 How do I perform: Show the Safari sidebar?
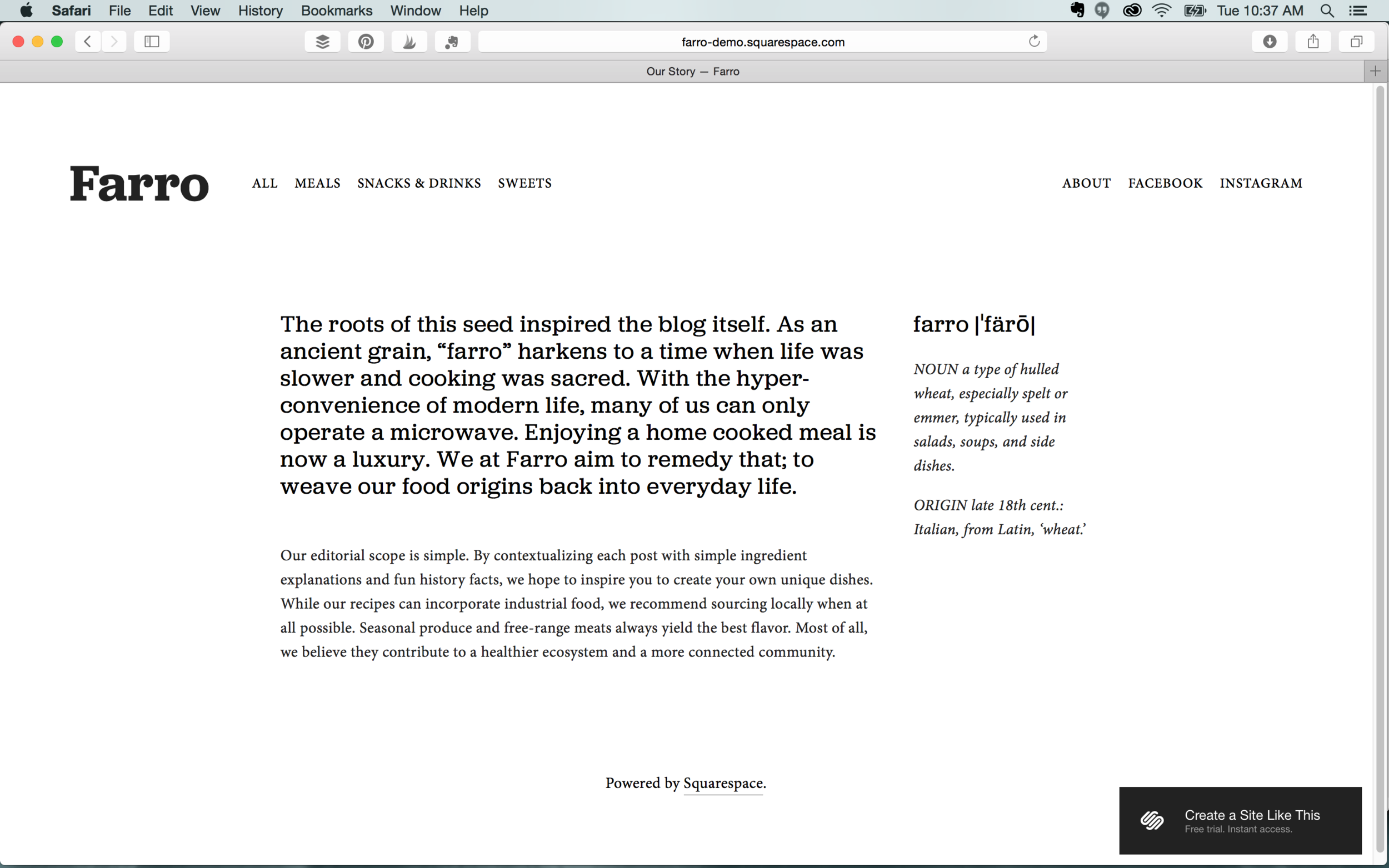tap(152, 41)
